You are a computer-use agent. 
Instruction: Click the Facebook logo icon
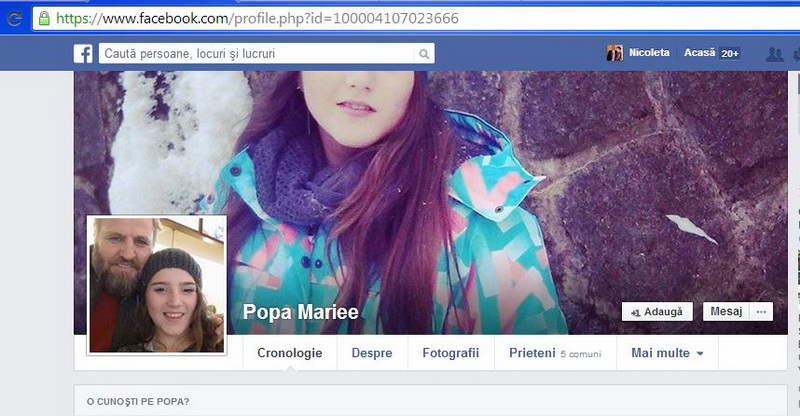coord(83,54)
